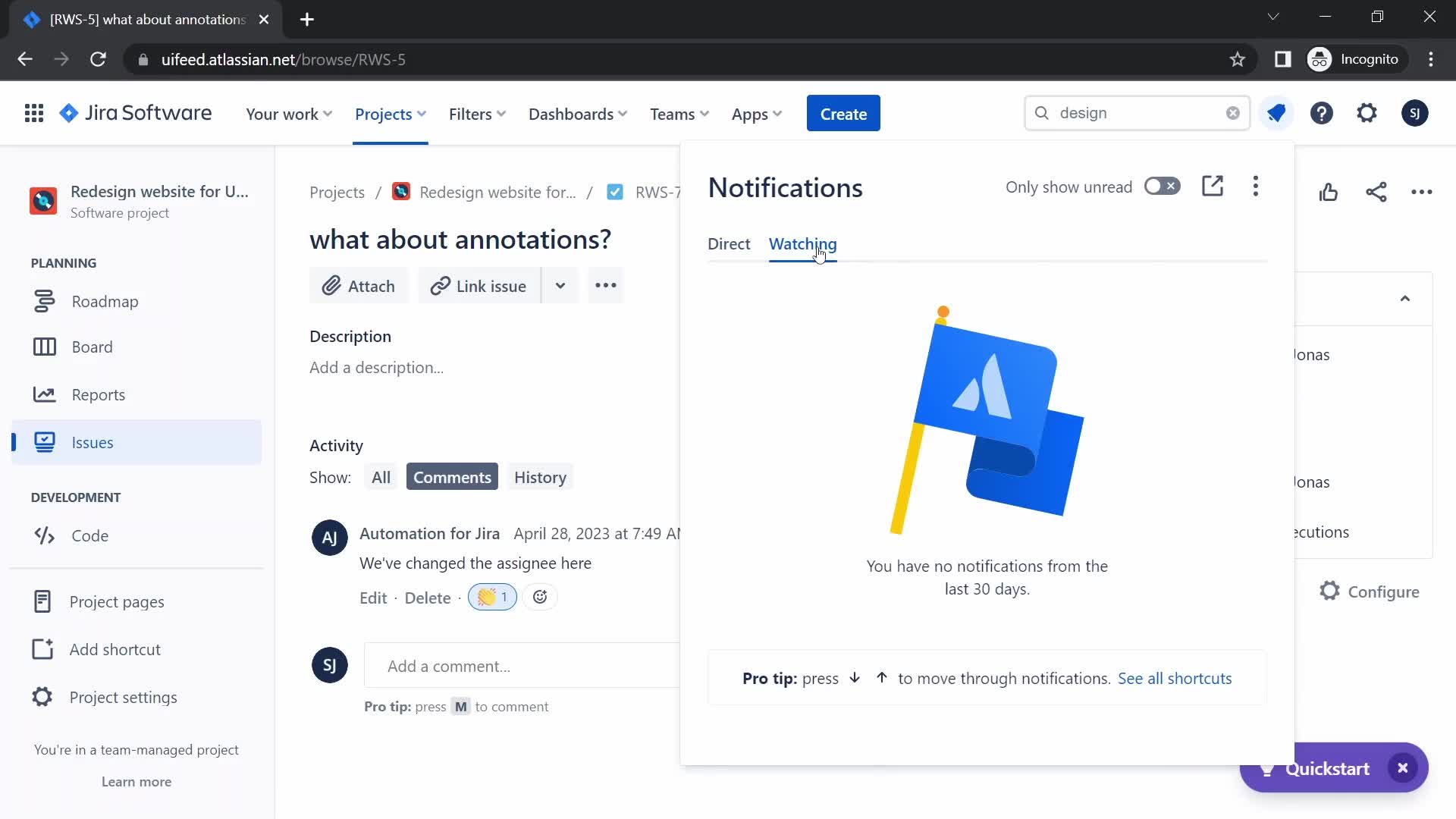This screenshot has height=819, width=1456.
Task: Click the Add a comment field
Action: (522, 666)
